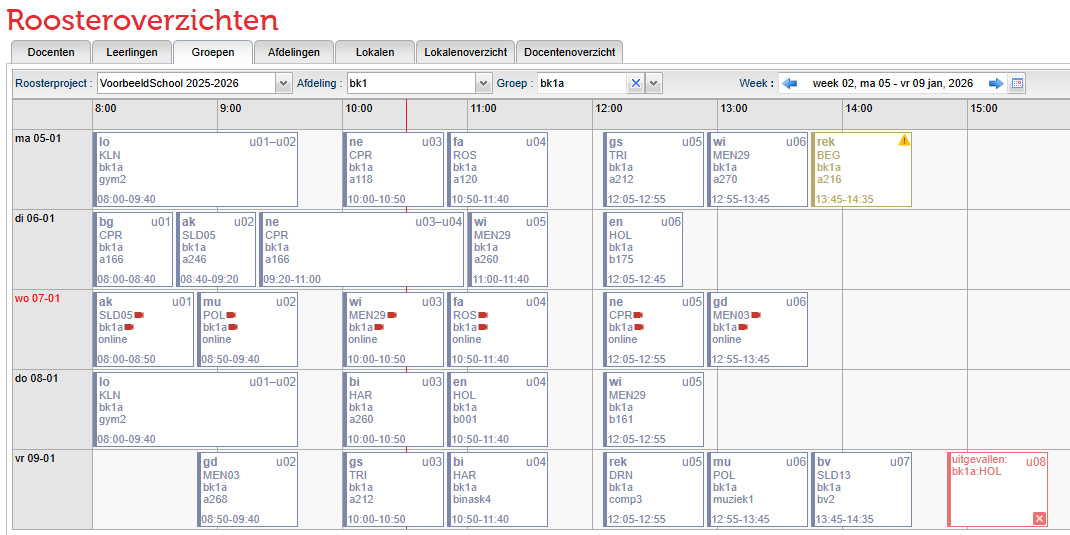Open the Afdeling dropdown arrow
Screen dimensions: 1070x535
click(484, 83)
